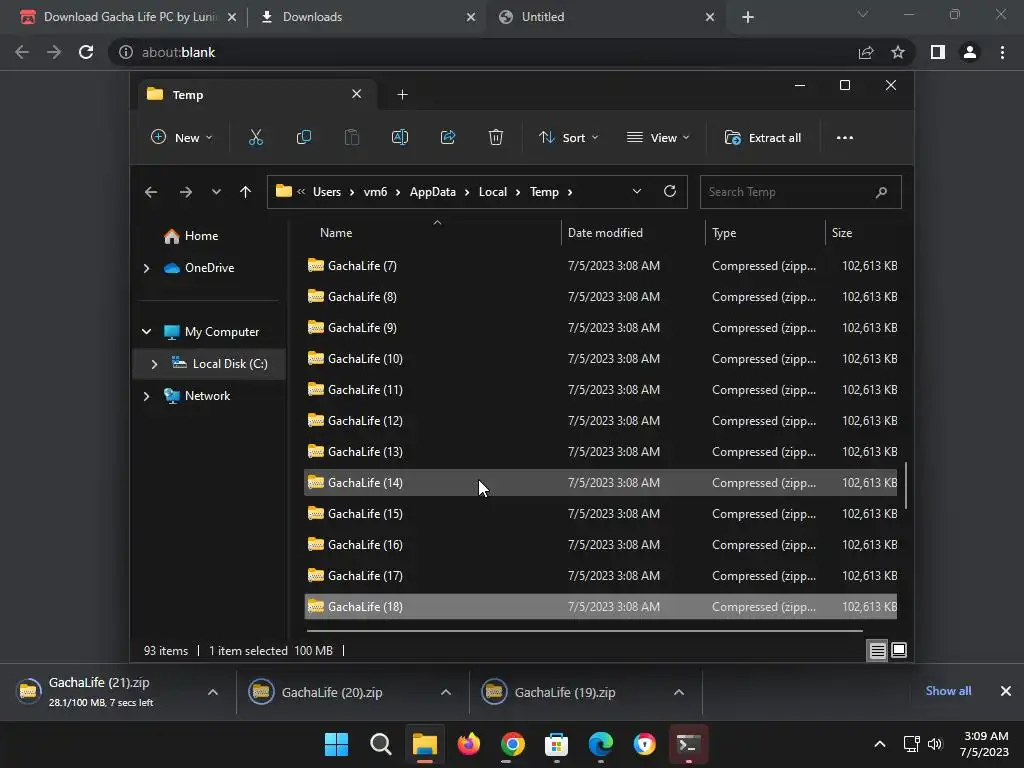The image size is (1024, 768).
Task: Switch to details view icon in status bar
Action: coord(877,650)
